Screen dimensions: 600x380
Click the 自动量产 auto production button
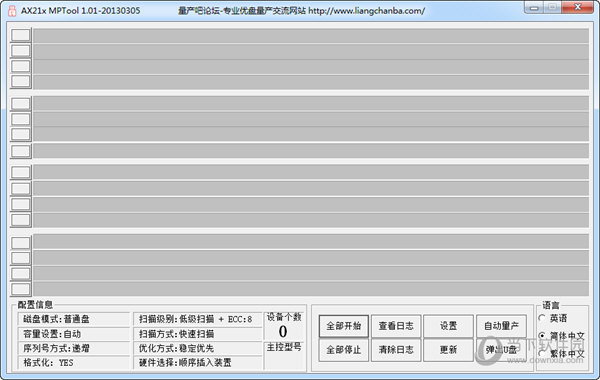click(501, 326)
